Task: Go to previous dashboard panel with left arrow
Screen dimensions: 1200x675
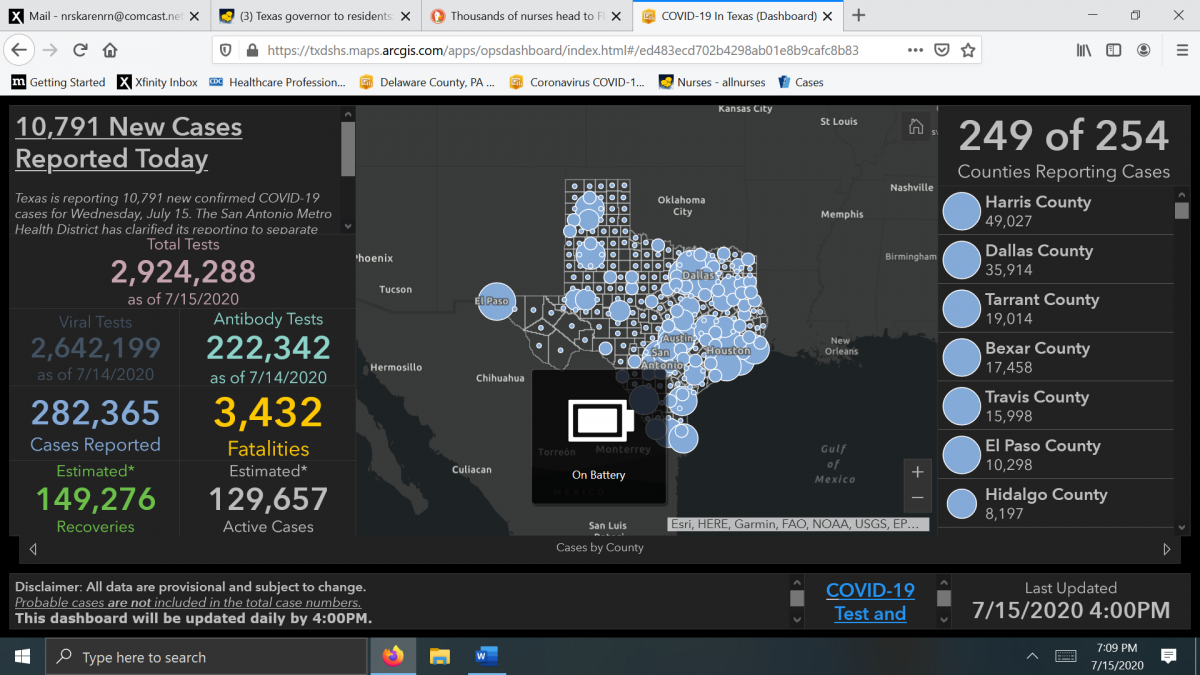Action: click(33, 549)
